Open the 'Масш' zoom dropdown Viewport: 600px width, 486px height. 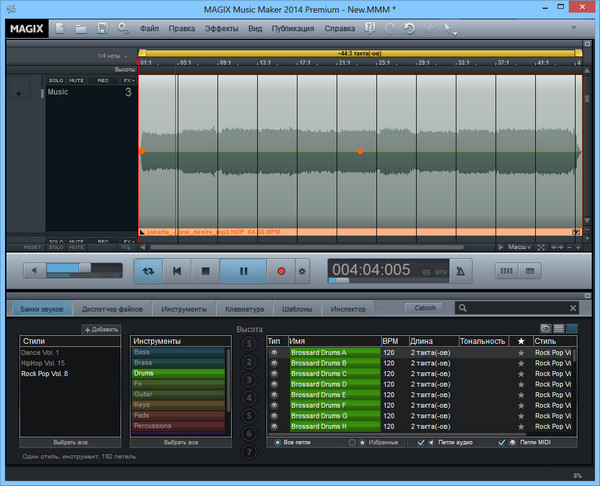pos(518,245)
